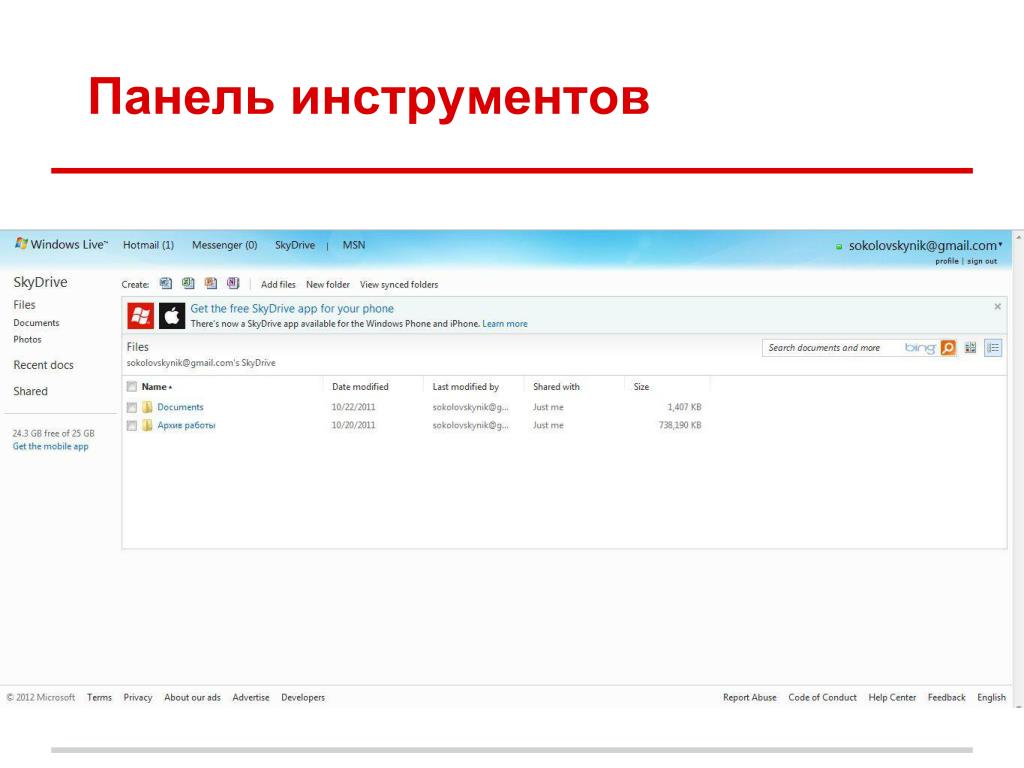Click the Bing search button
The height and width of the screenshot is (768, 1024).
coord(948,348)
